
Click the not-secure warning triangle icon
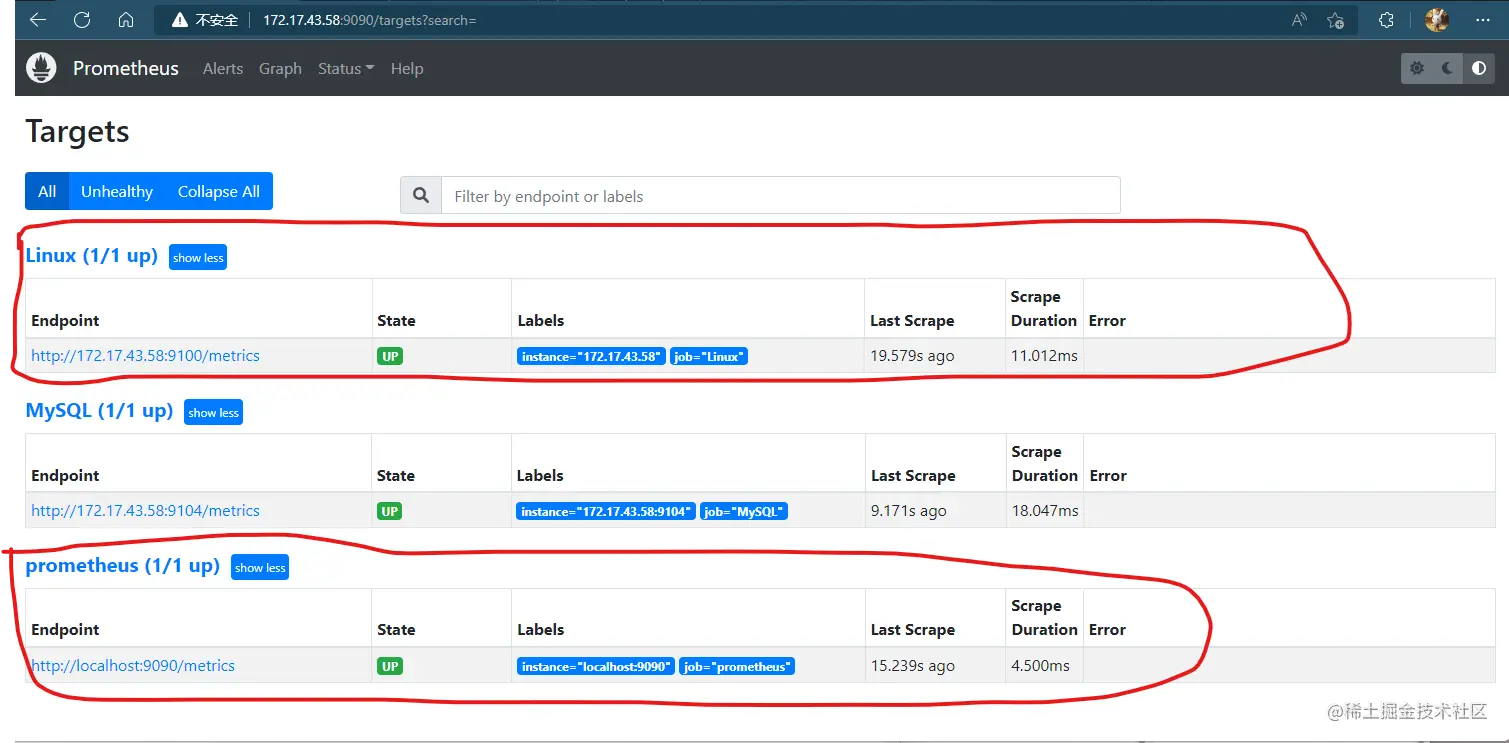(x=180, y=20)
